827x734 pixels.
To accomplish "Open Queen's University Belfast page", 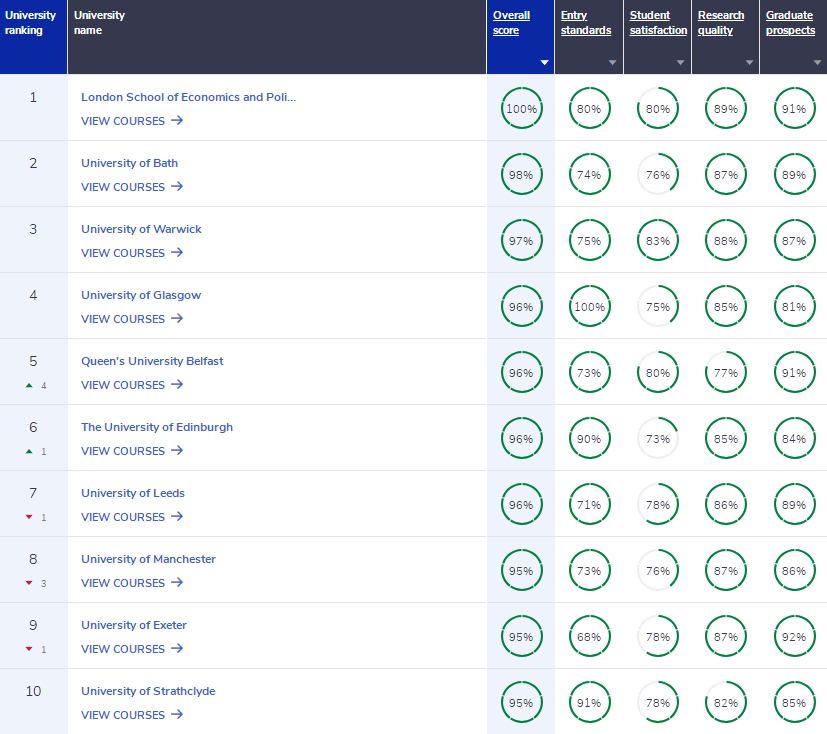I will tap(152, 361).
